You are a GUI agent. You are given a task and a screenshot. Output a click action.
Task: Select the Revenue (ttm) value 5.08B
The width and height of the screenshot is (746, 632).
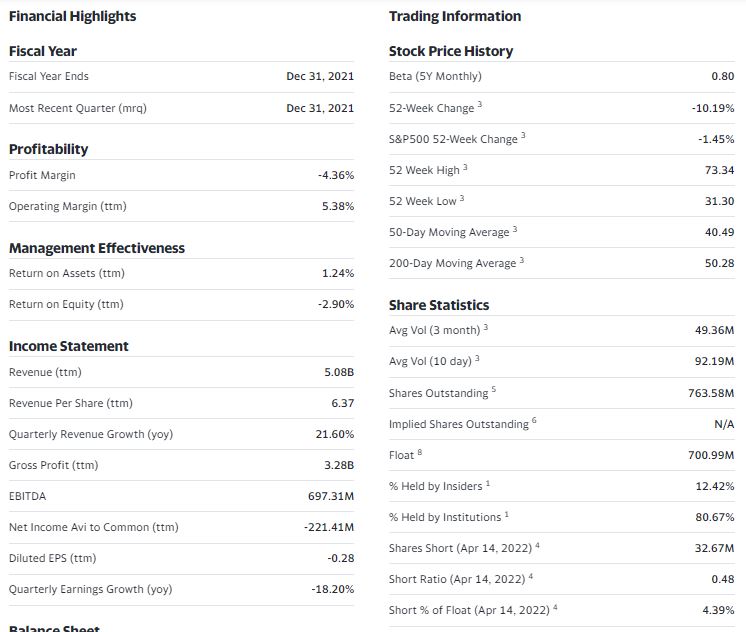pos(339,372)
